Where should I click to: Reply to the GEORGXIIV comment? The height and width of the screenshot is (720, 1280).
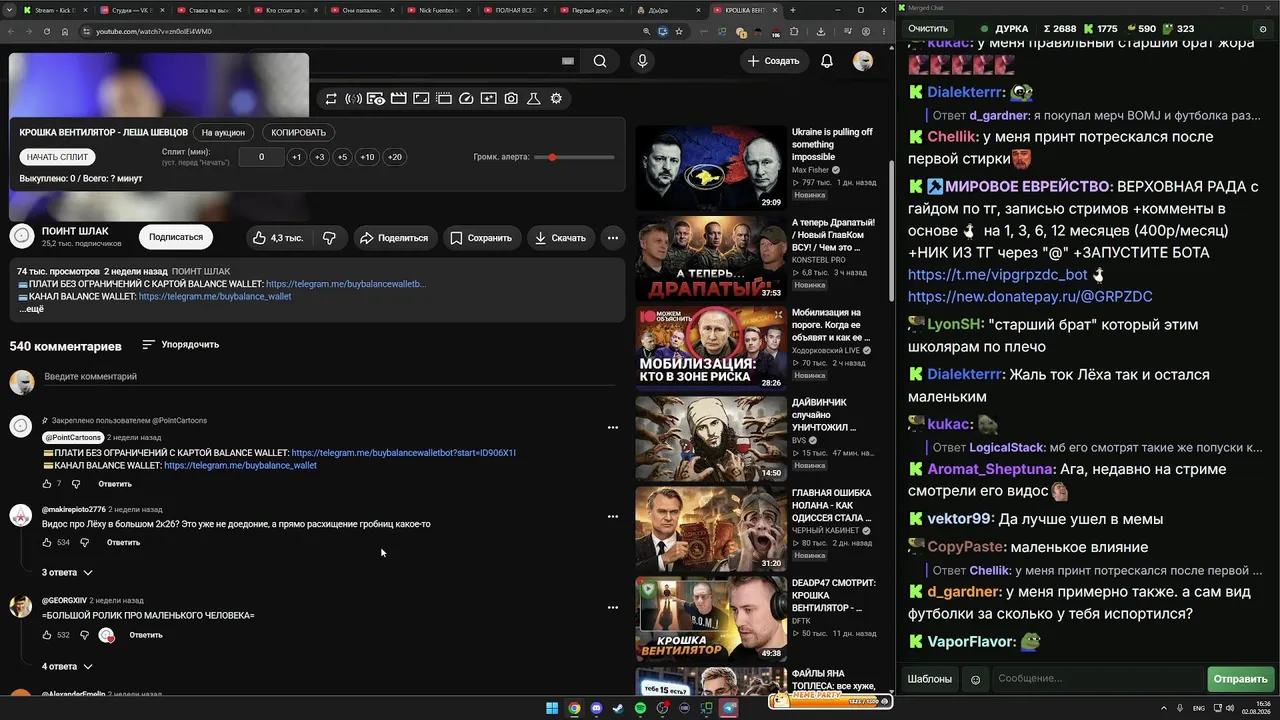(146, 635)
